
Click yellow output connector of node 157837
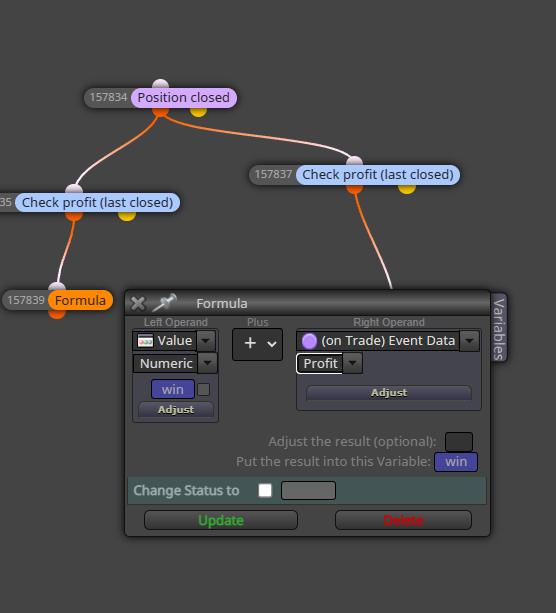click(x=407, y=188)
